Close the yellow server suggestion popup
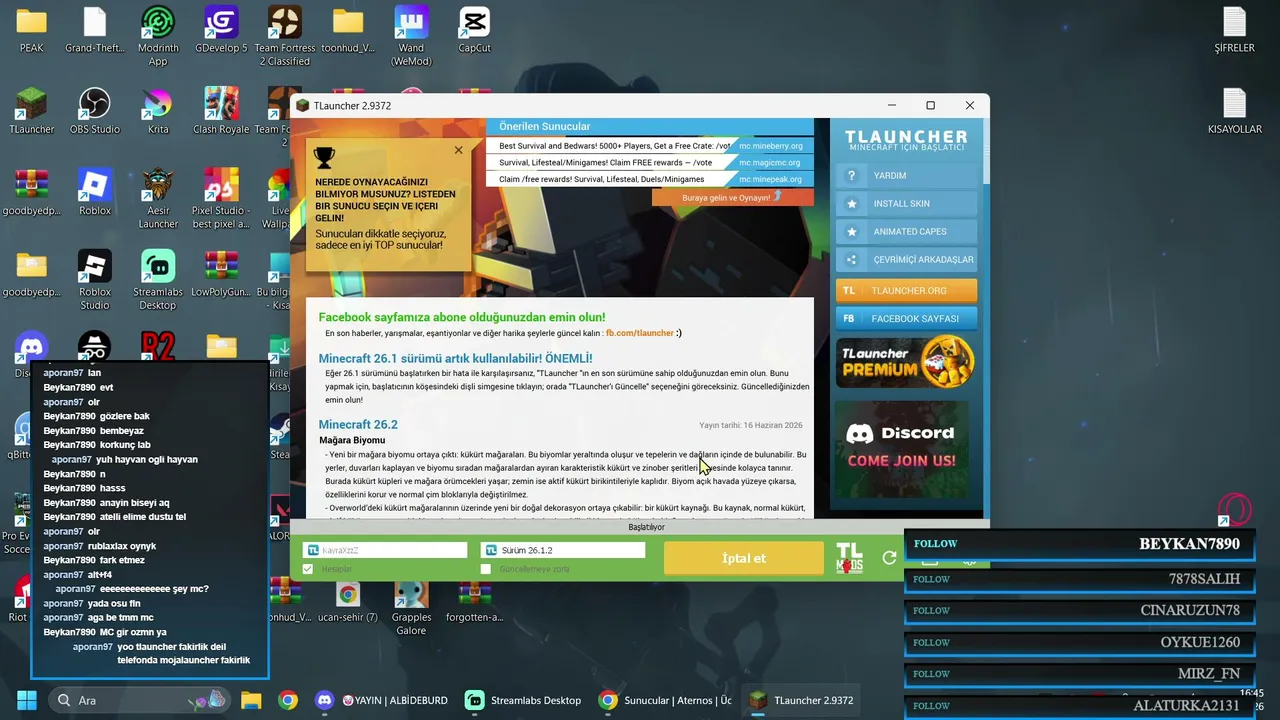Image resolution: width=1280 pixels, height=720 pixels. coord(458,150)
